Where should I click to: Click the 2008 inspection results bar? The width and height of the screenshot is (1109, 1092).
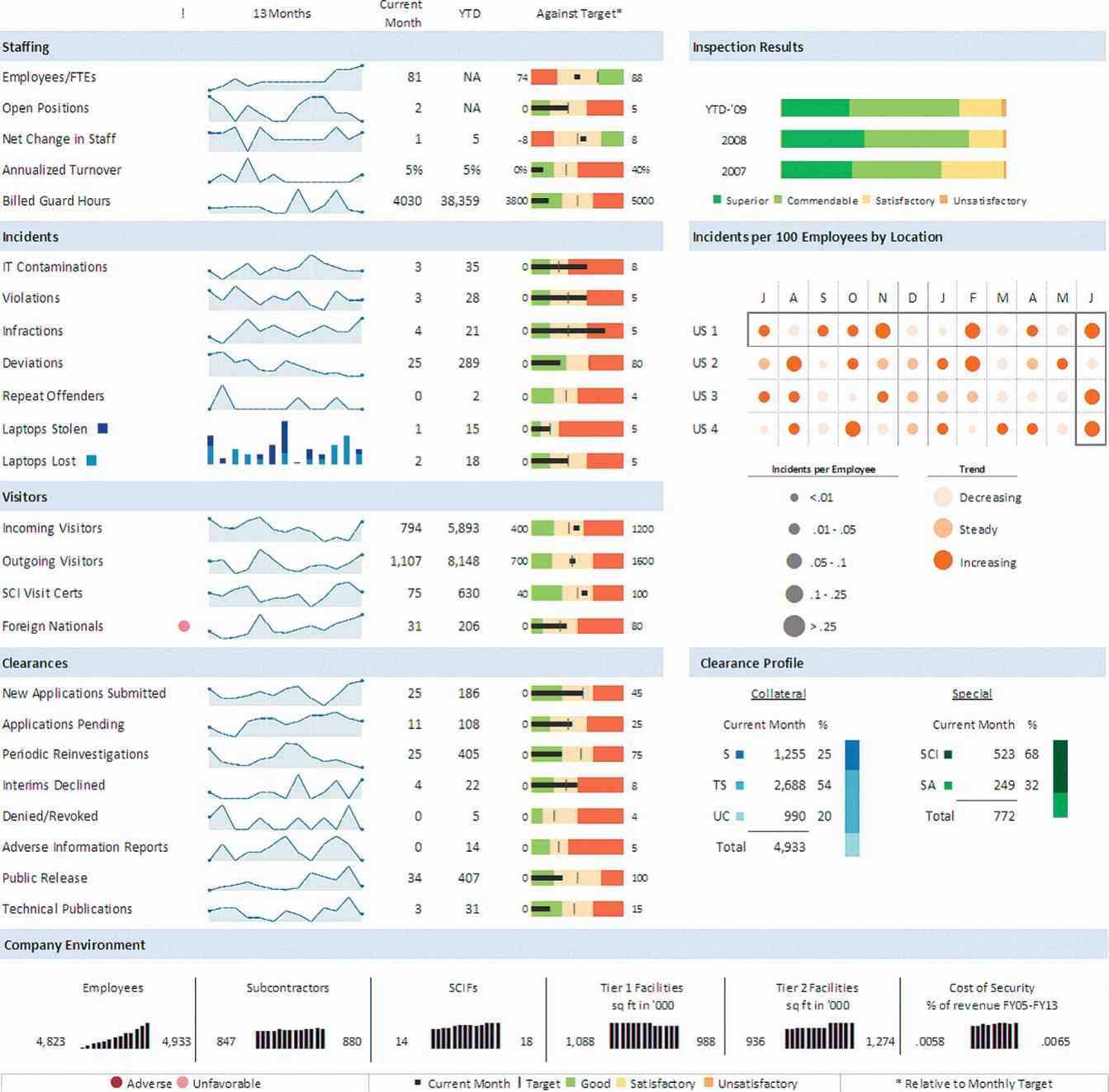(x=893, y=139)
